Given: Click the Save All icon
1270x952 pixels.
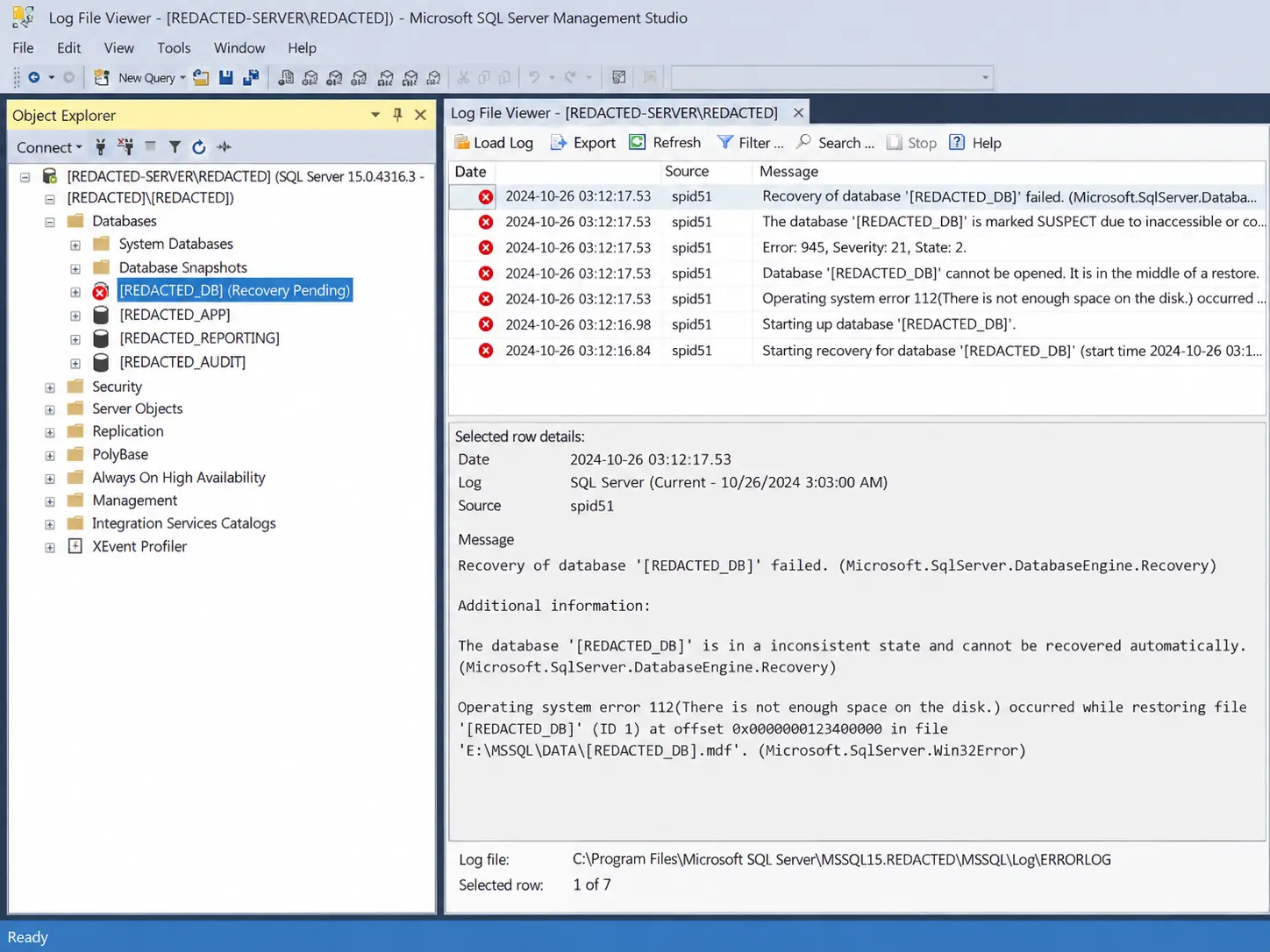Looking at the screenshot, I should point(251,77).
